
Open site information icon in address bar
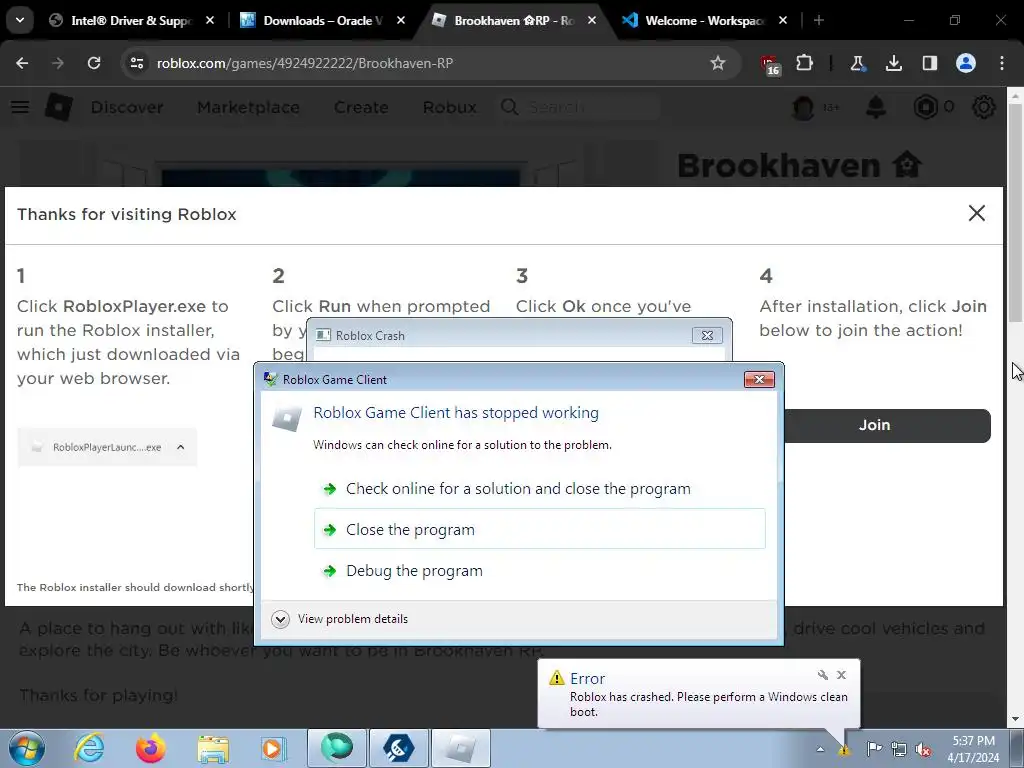tap(136, 63)
